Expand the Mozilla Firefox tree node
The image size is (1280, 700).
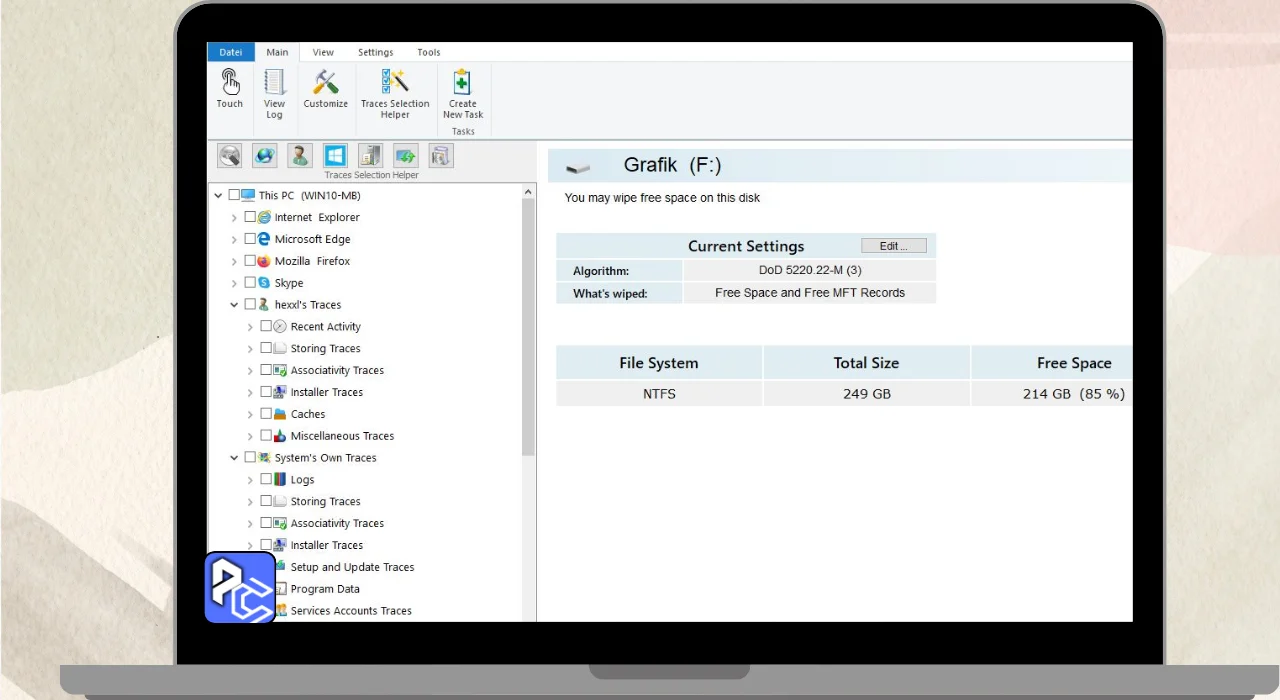pyautogui.click(x=235, y=261)
